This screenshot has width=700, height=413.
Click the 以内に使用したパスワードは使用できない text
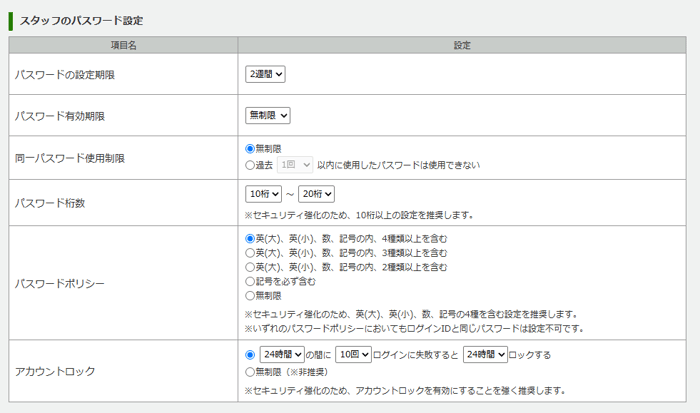click(399, 165)
